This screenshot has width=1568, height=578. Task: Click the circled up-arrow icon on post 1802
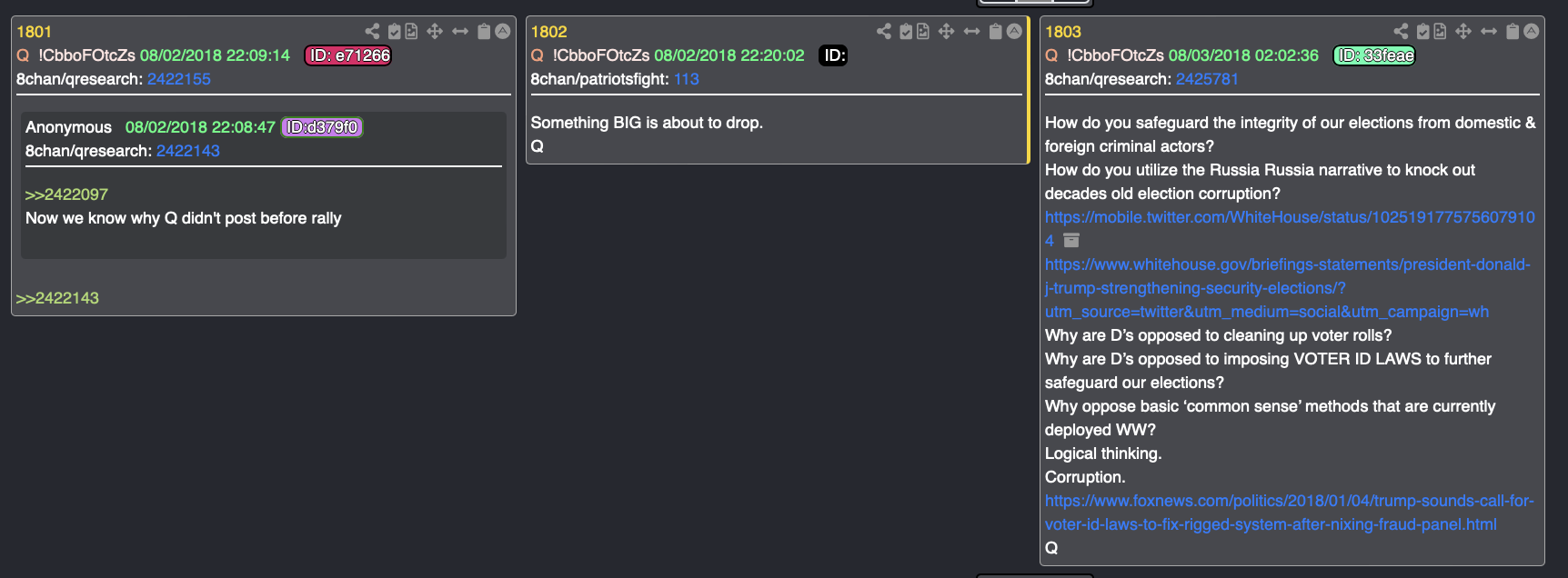pyautogui.click(x=1014, y=32)
